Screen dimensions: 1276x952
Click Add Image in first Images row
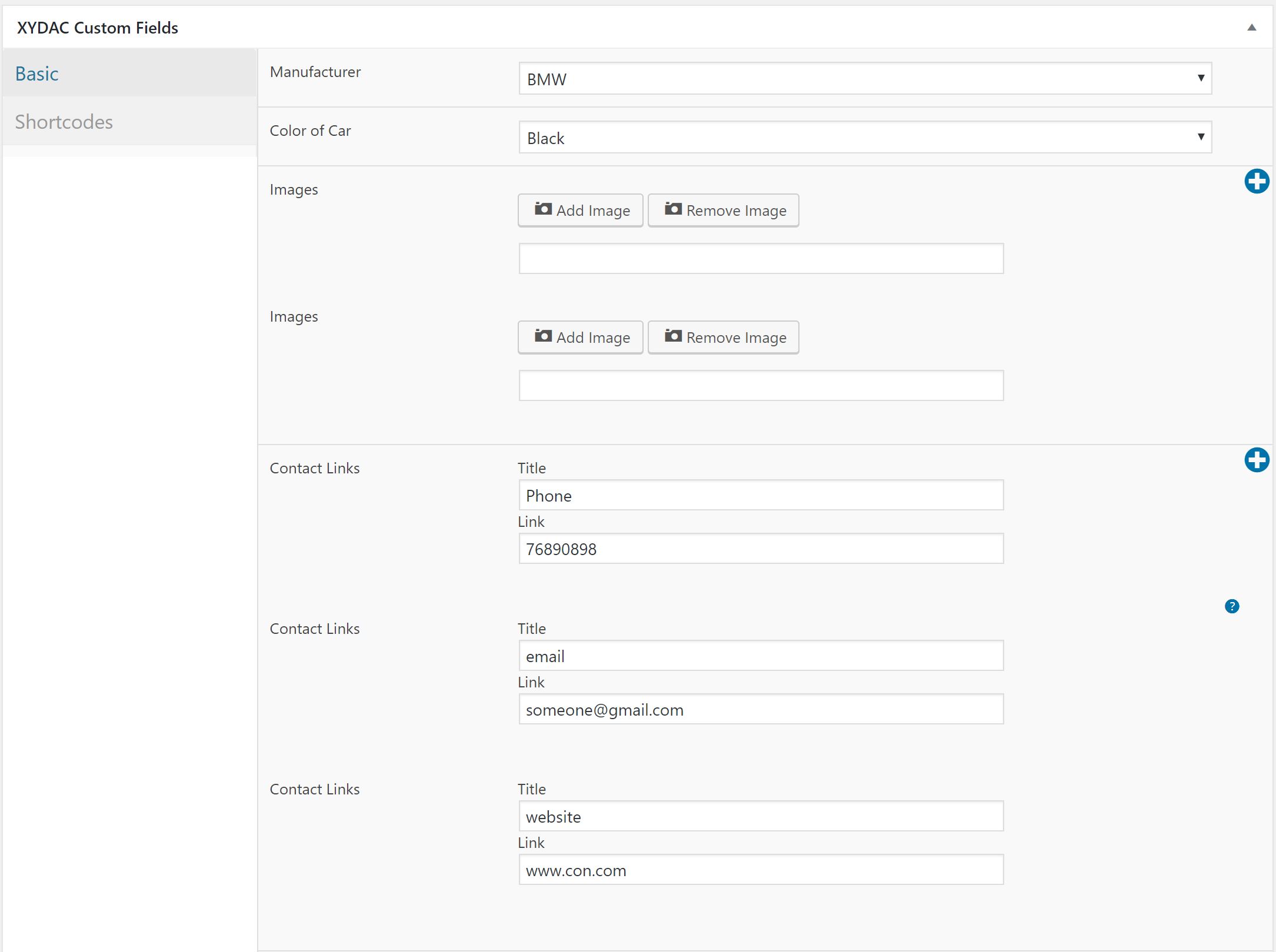click(x=580, y=211)
